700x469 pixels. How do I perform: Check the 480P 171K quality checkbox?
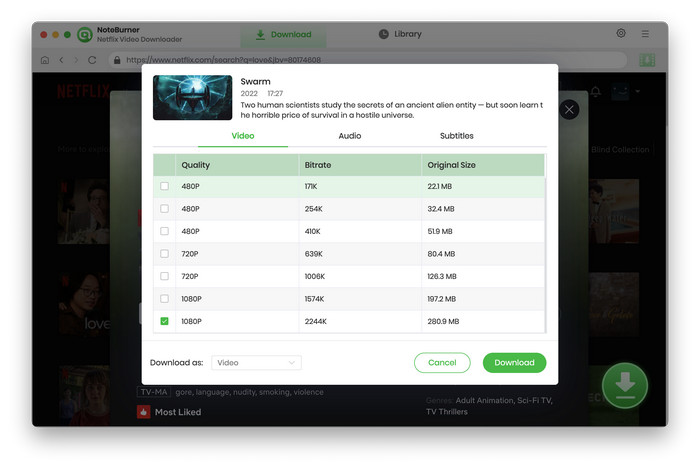tap(164, 186)
